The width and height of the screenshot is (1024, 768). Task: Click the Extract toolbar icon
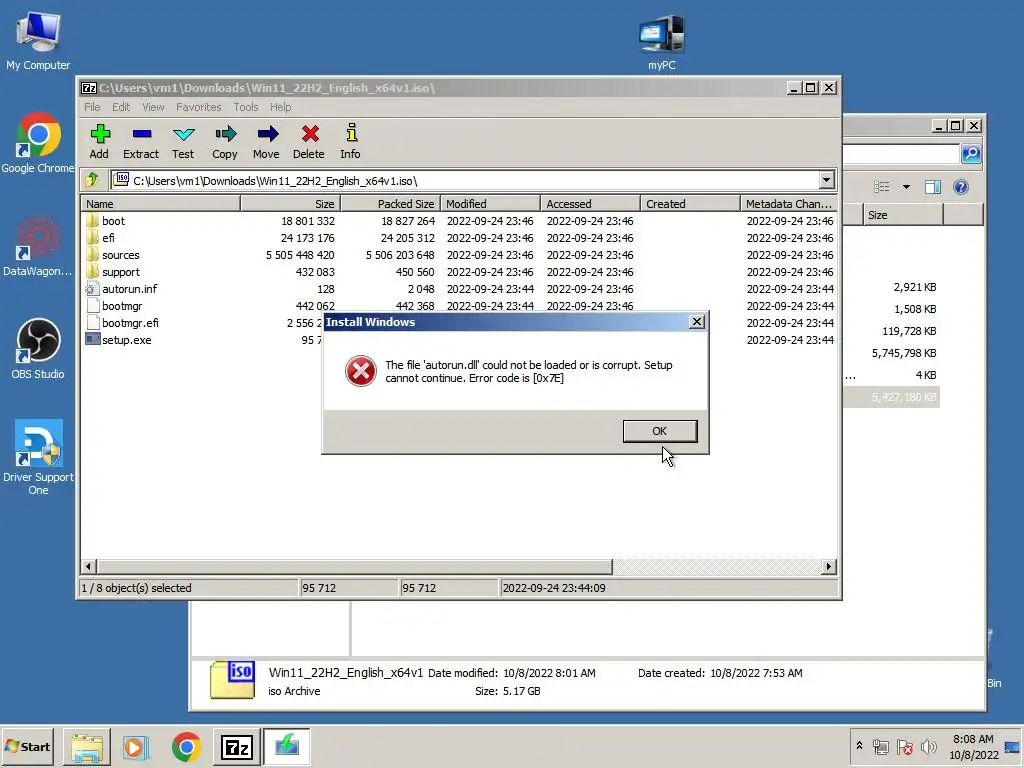coord(141,142)
